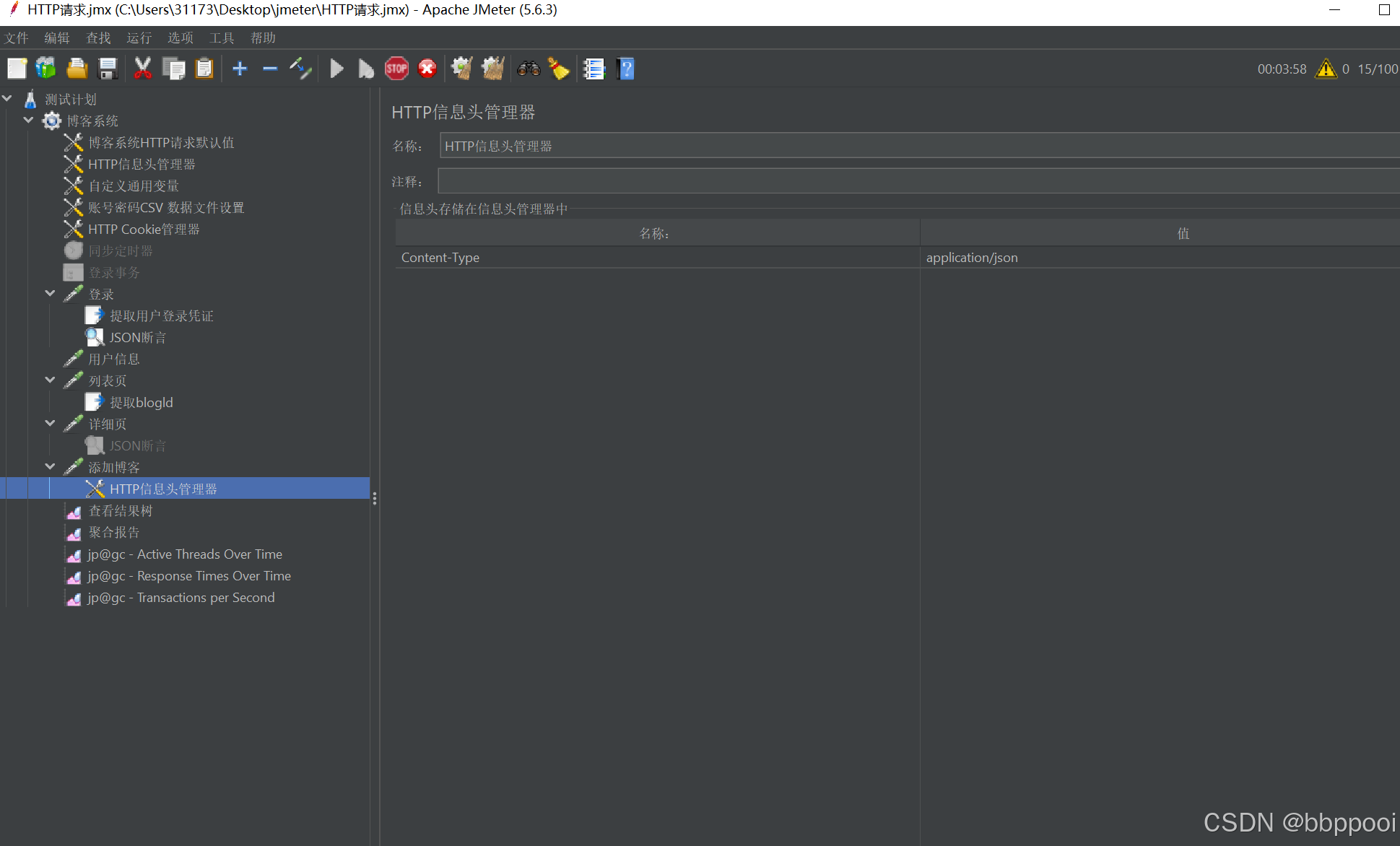This screenshot has height=846, width=1400.
Task: Click the Clear All broom icon
Action: [493, 69]
